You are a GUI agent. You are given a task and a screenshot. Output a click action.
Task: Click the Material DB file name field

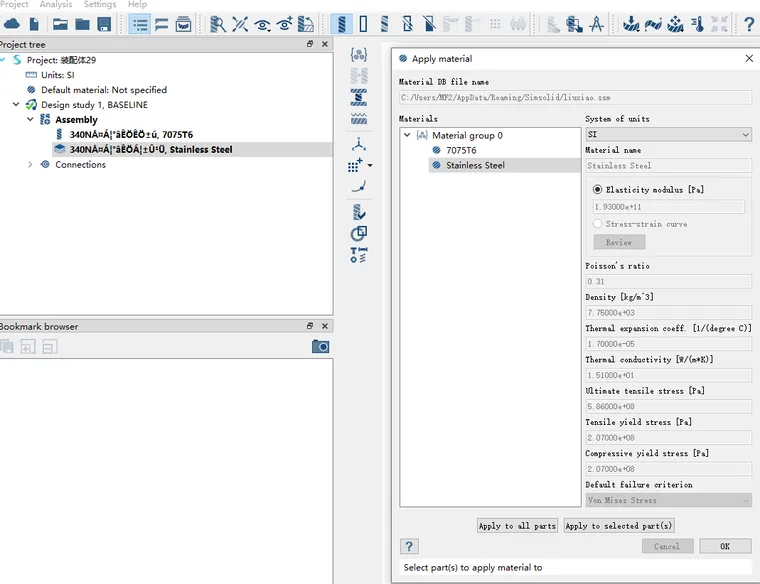pos(575,97)
